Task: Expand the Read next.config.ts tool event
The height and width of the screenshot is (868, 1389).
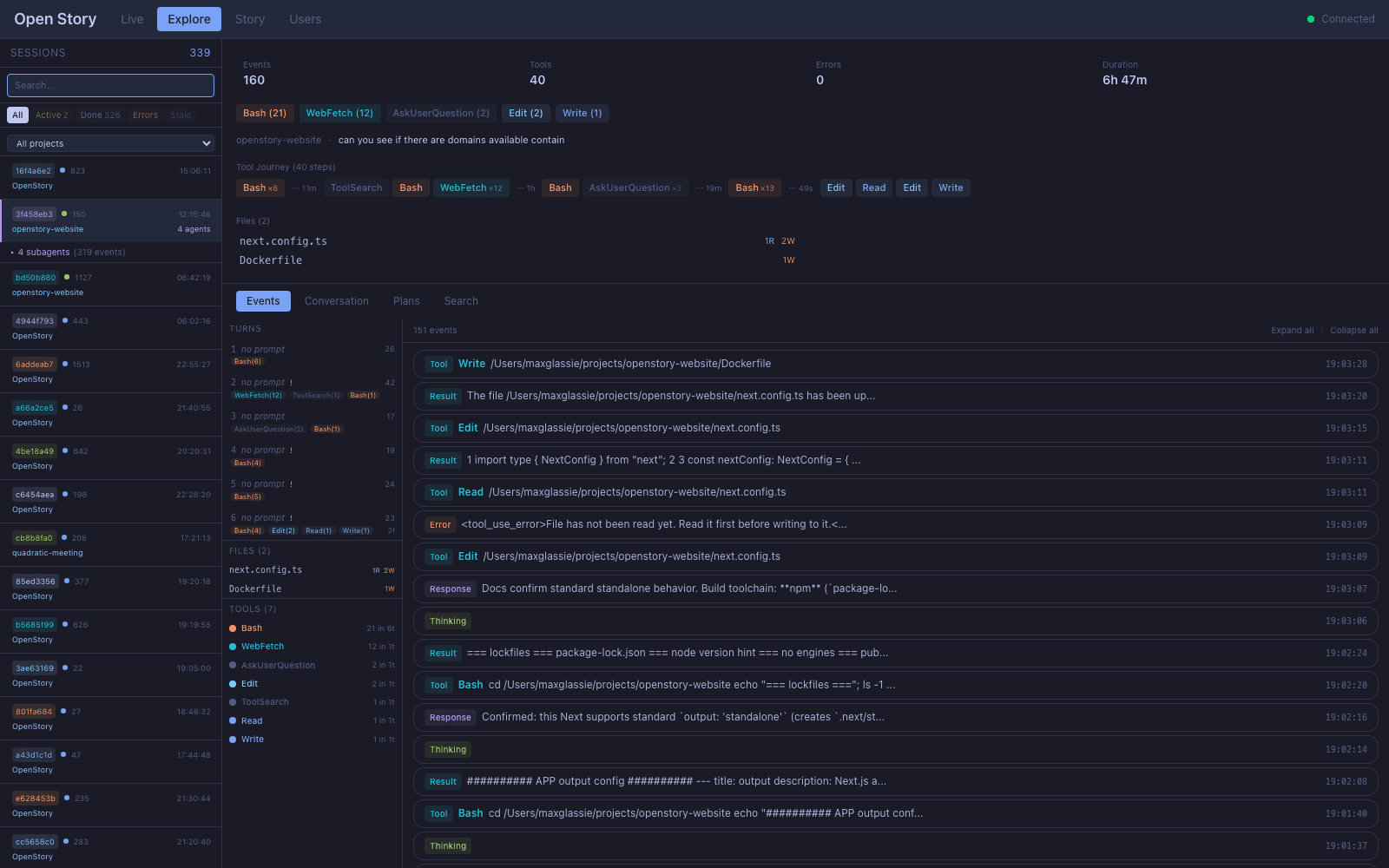Action: click(x=895, y=492)
